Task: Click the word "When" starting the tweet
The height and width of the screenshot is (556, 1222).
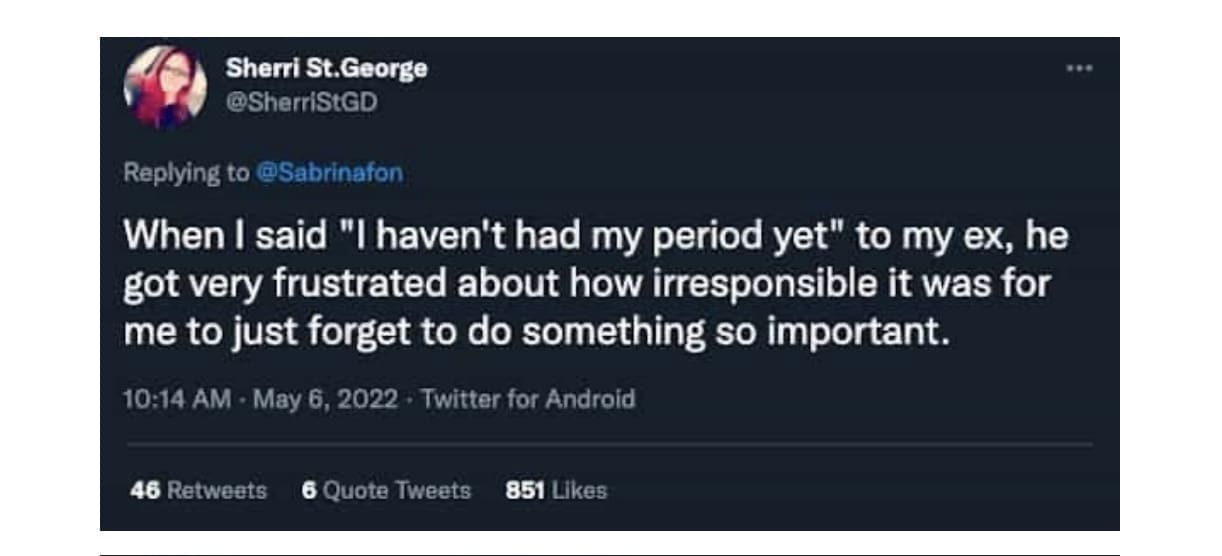Action: pyautogui.click(x=162, y=240)
